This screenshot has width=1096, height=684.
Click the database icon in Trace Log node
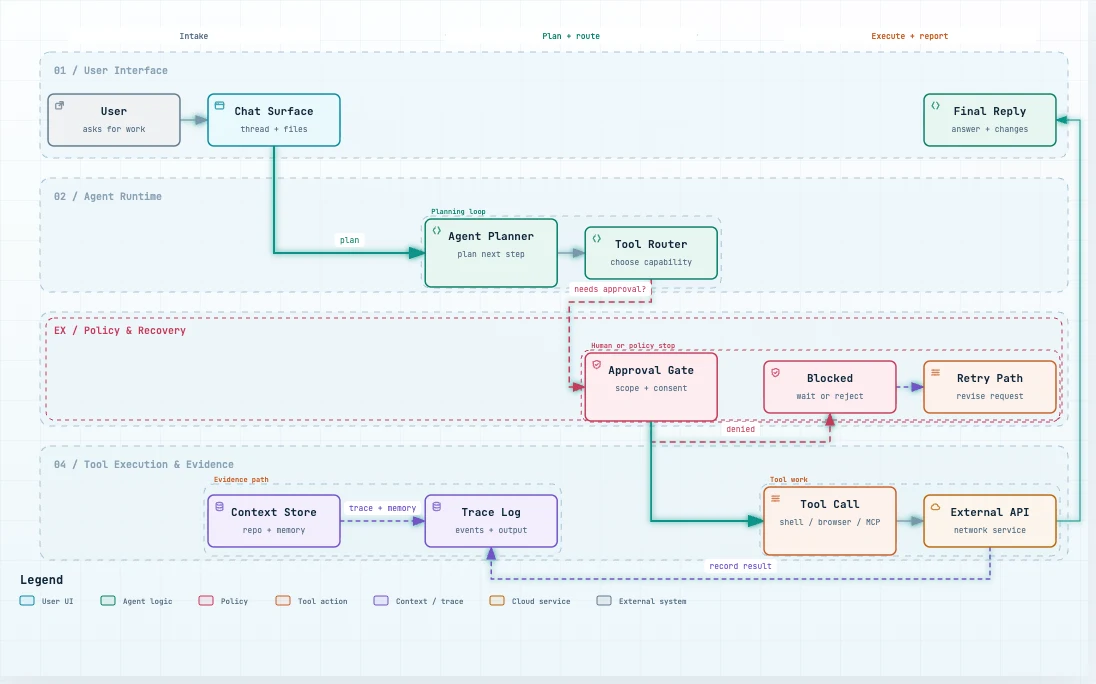coord(437,507)
